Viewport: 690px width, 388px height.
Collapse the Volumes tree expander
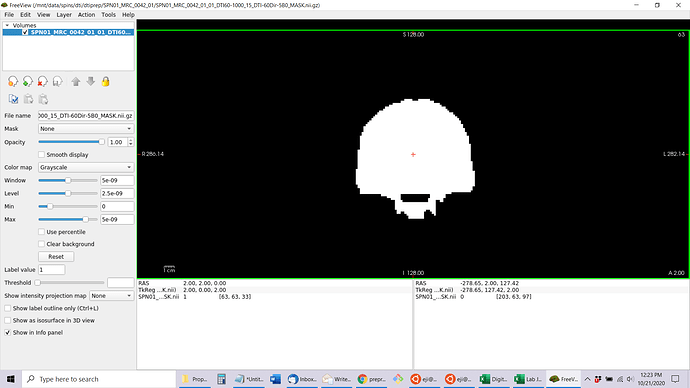pos(7,26)
